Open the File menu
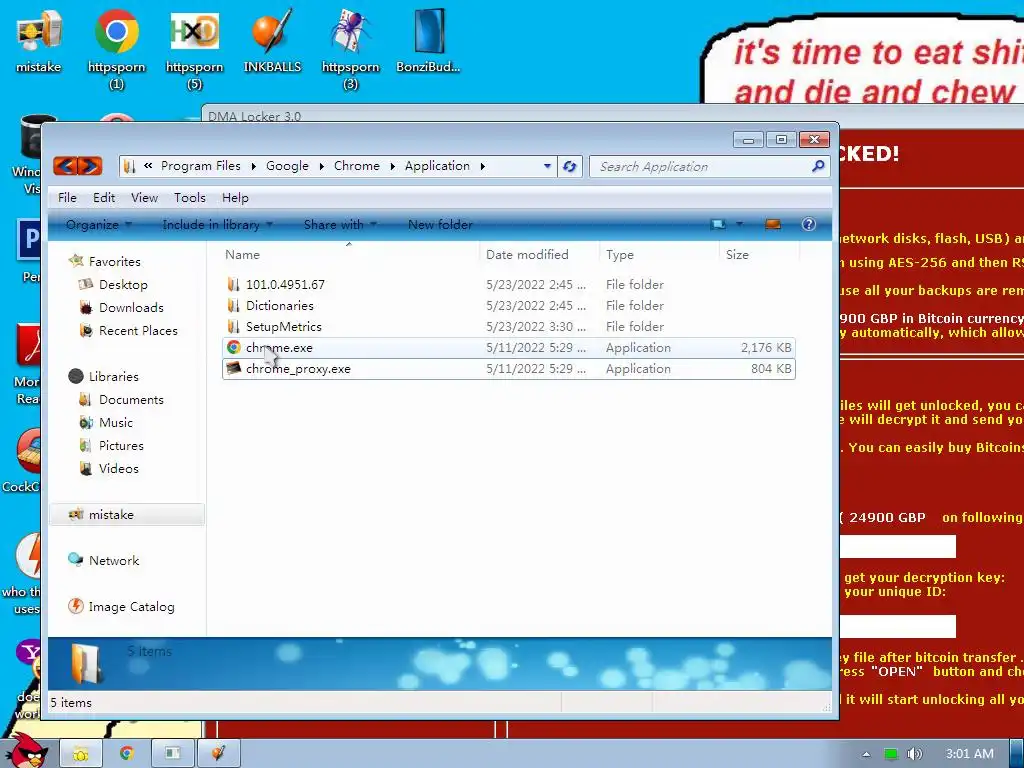This screenshot has height=768, width=1024. point(67,198)
